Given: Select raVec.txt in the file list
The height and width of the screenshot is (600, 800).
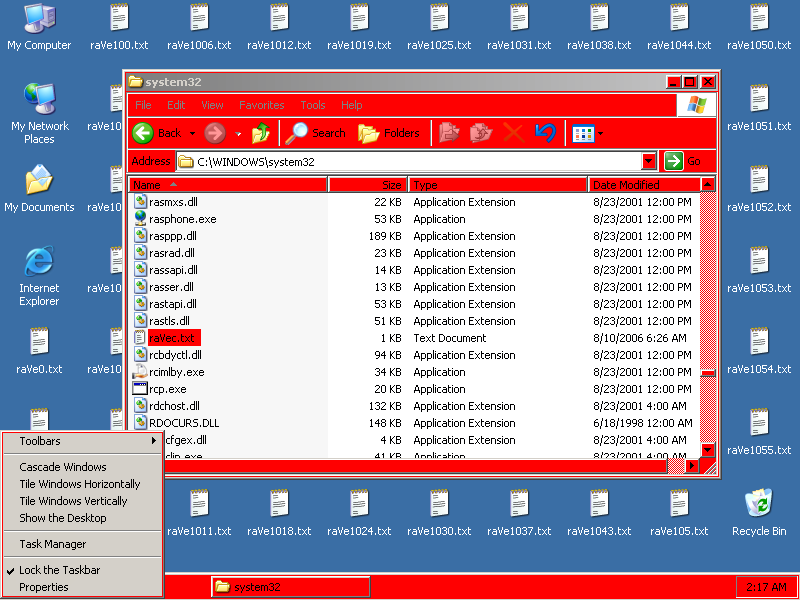Looking at the screenshot, I should pos(172,338).
